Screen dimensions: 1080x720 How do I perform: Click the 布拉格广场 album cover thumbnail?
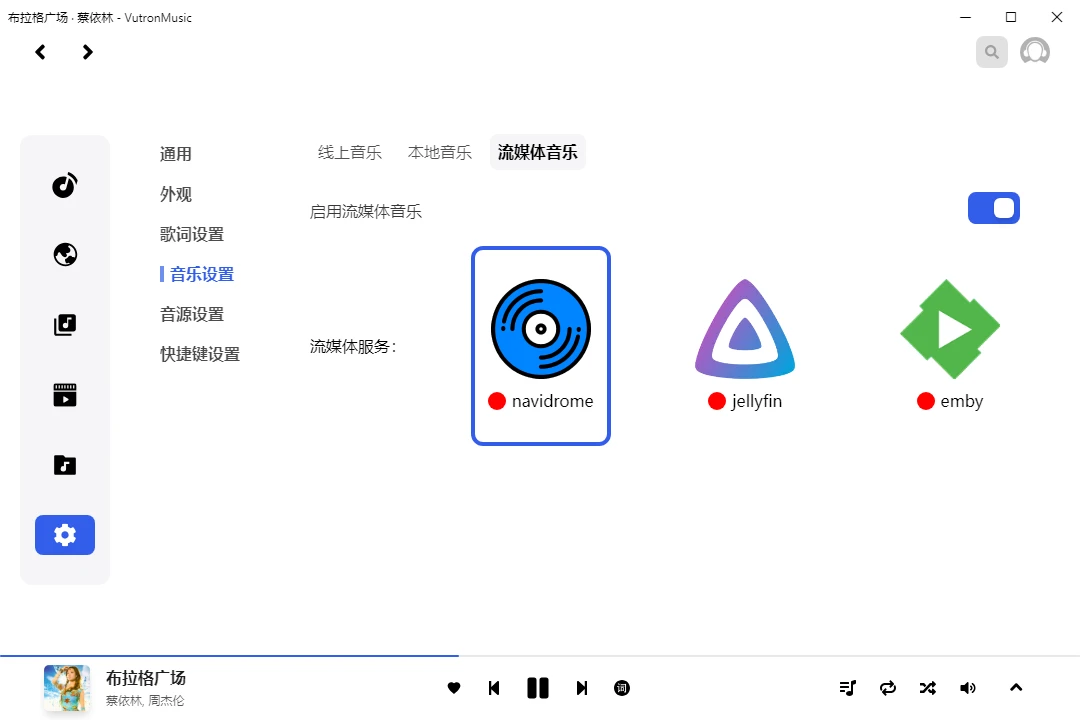(x=67, y=688)
